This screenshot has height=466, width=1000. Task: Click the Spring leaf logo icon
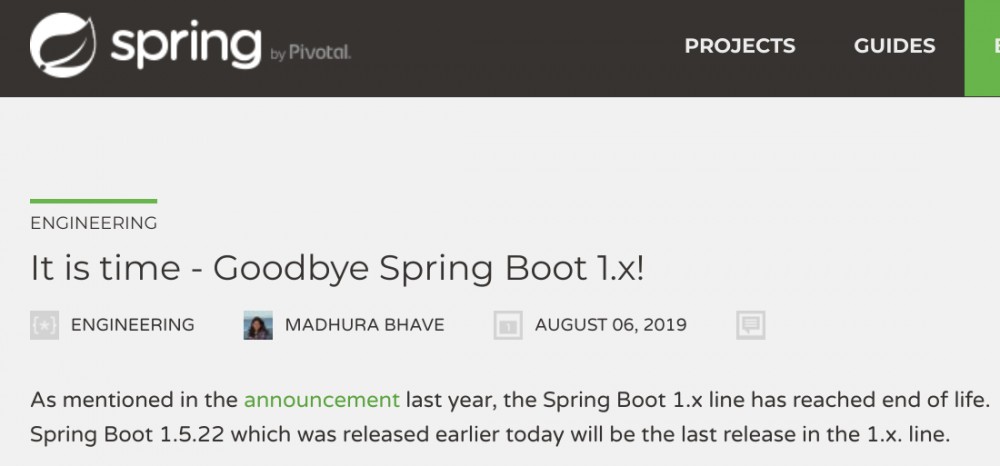(63, 44)
